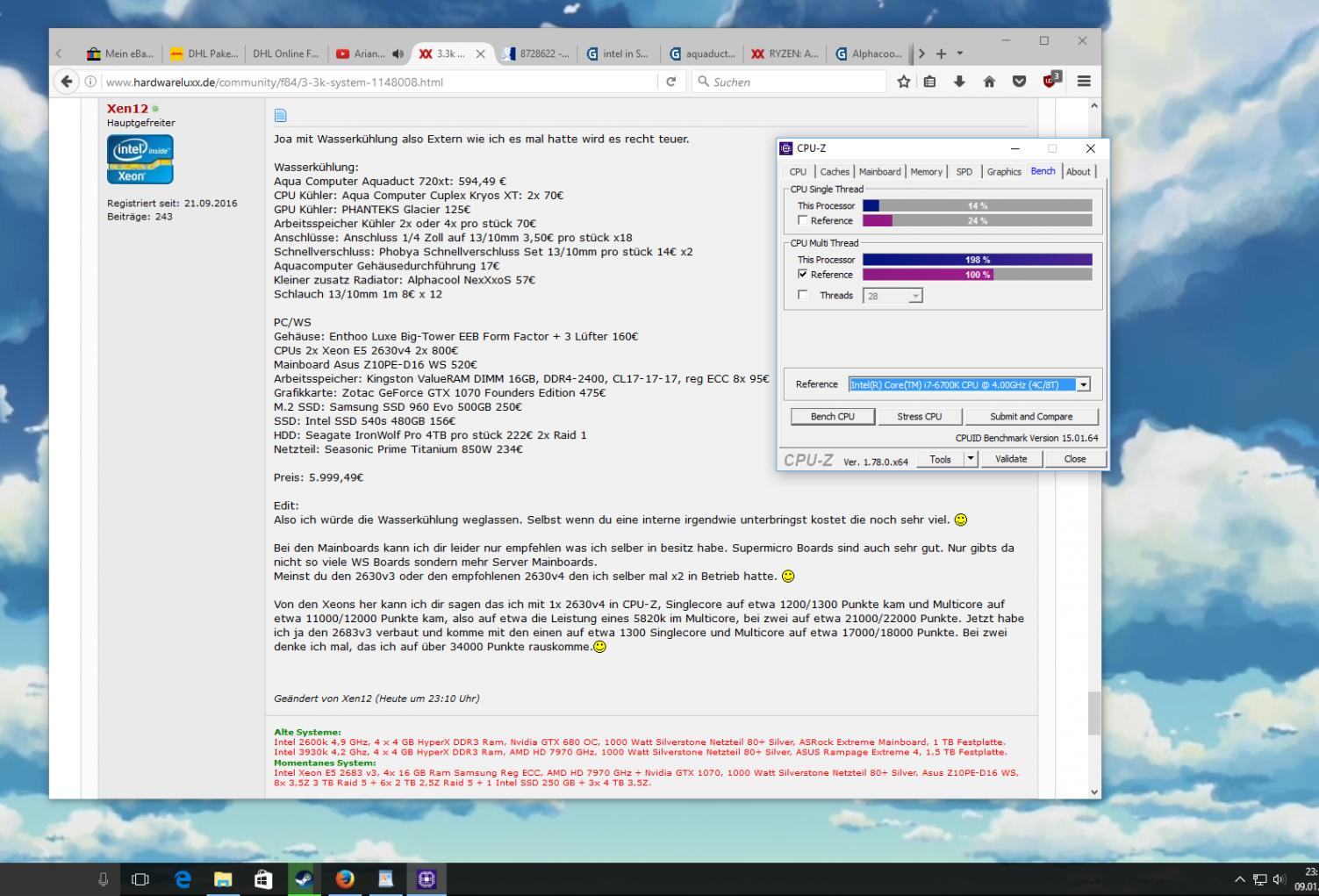The width and height of the screenshot is (1319, 896).
Task: Bookmark this page with the star icon
Action: click(904, 82)
